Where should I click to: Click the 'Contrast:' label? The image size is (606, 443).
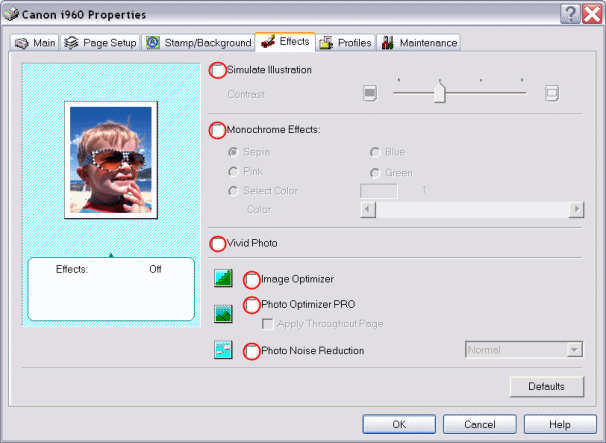(247, 94)
